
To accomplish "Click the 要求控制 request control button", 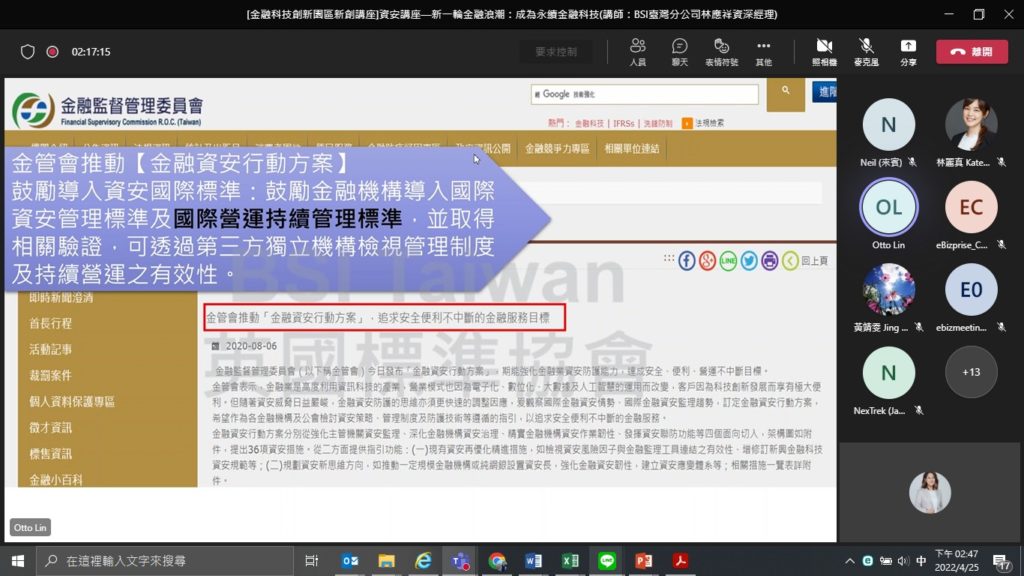I will (556, 52).
